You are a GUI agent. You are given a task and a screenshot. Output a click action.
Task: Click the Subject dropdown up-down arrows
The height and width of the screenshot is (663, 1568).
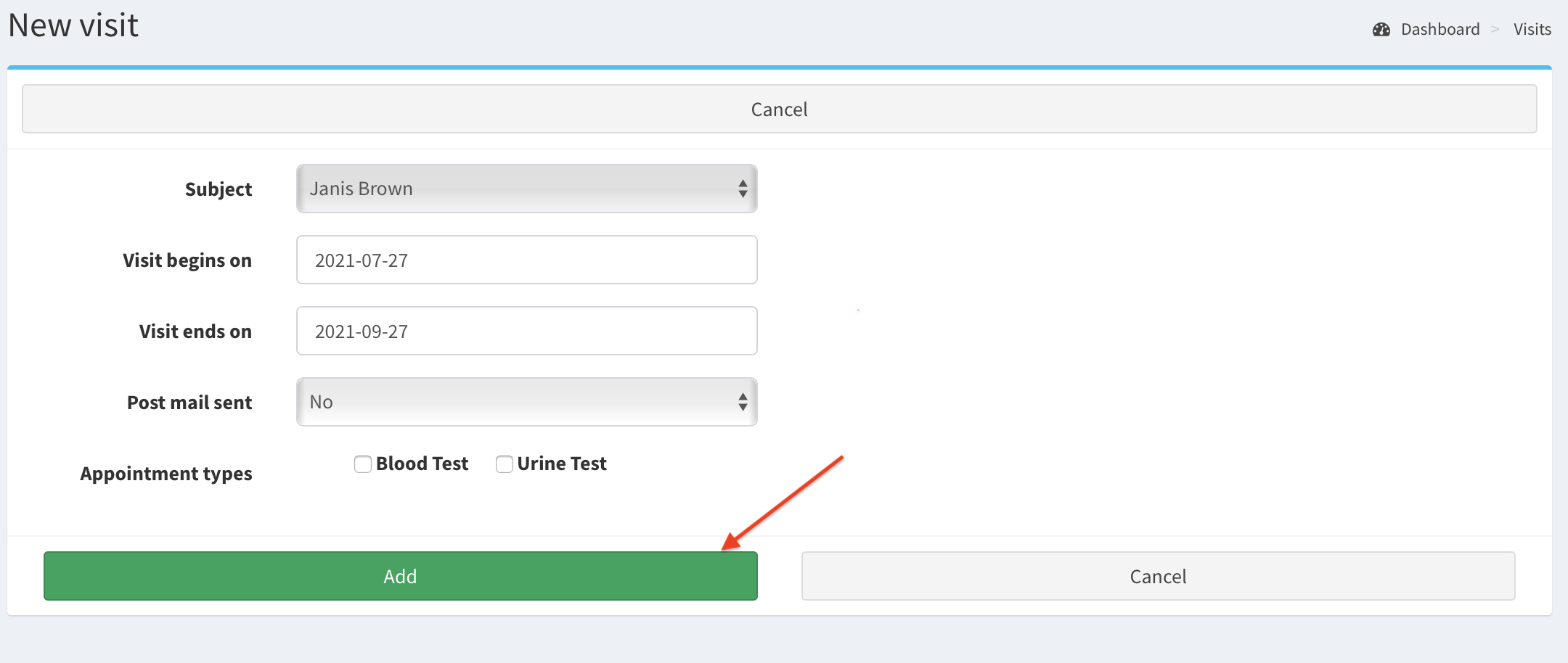[743, 189]
